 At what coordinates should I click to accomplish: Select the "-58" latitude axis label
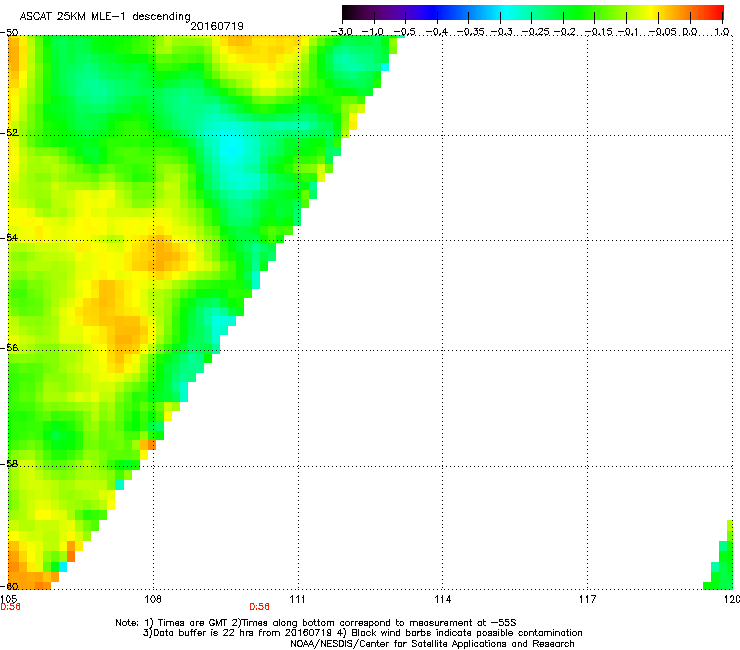(x=9, y=464)
